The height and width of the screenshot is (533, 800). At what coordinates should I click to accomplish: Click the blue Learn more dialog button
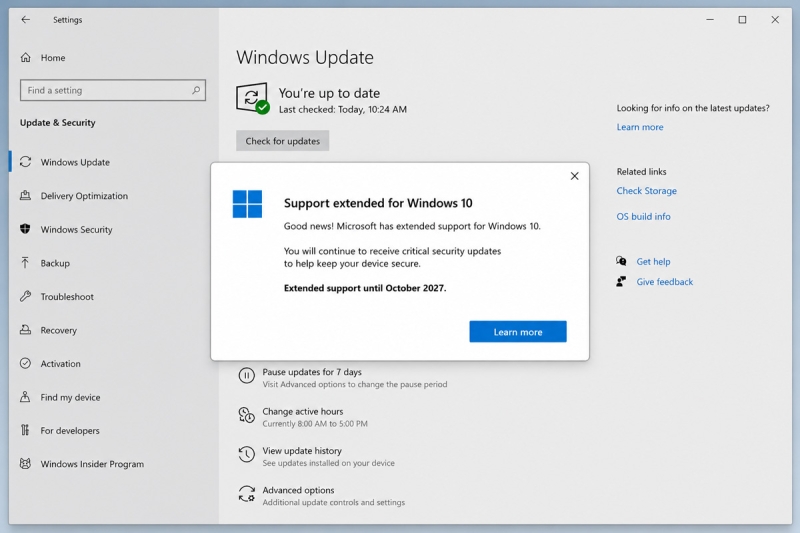[x=518, y=332]
